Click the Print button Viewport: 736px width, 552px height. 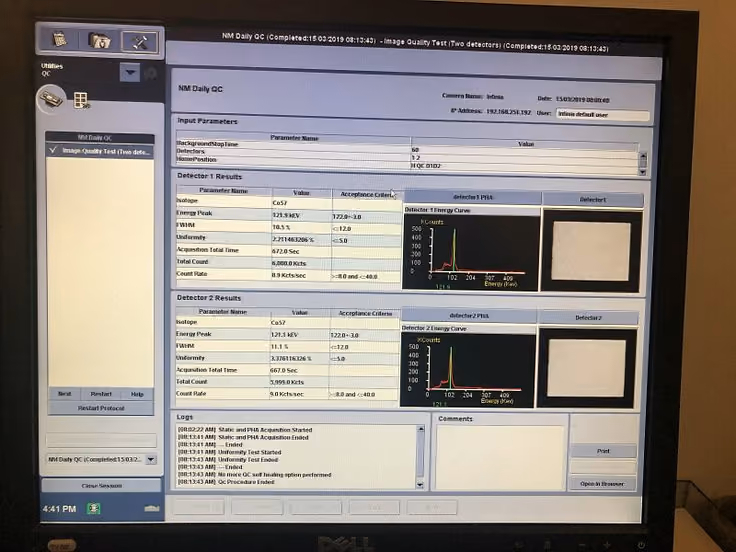tap(603, 451)
